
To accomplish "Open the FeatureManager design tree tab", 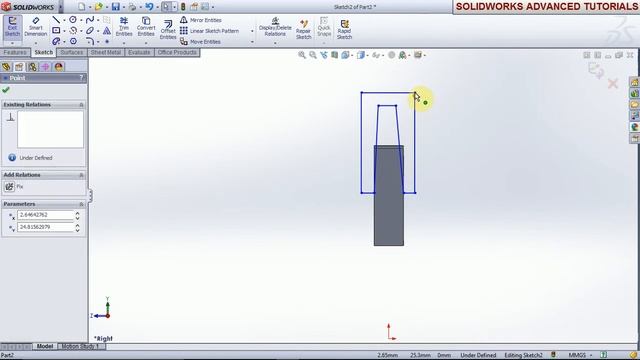I will click(x=6, y=67).
